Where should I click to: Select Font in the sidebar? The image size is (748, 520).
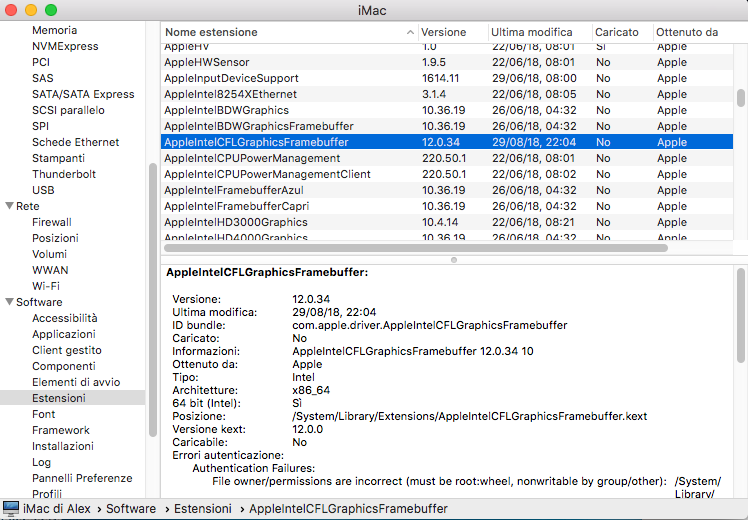tap(43, 414)
